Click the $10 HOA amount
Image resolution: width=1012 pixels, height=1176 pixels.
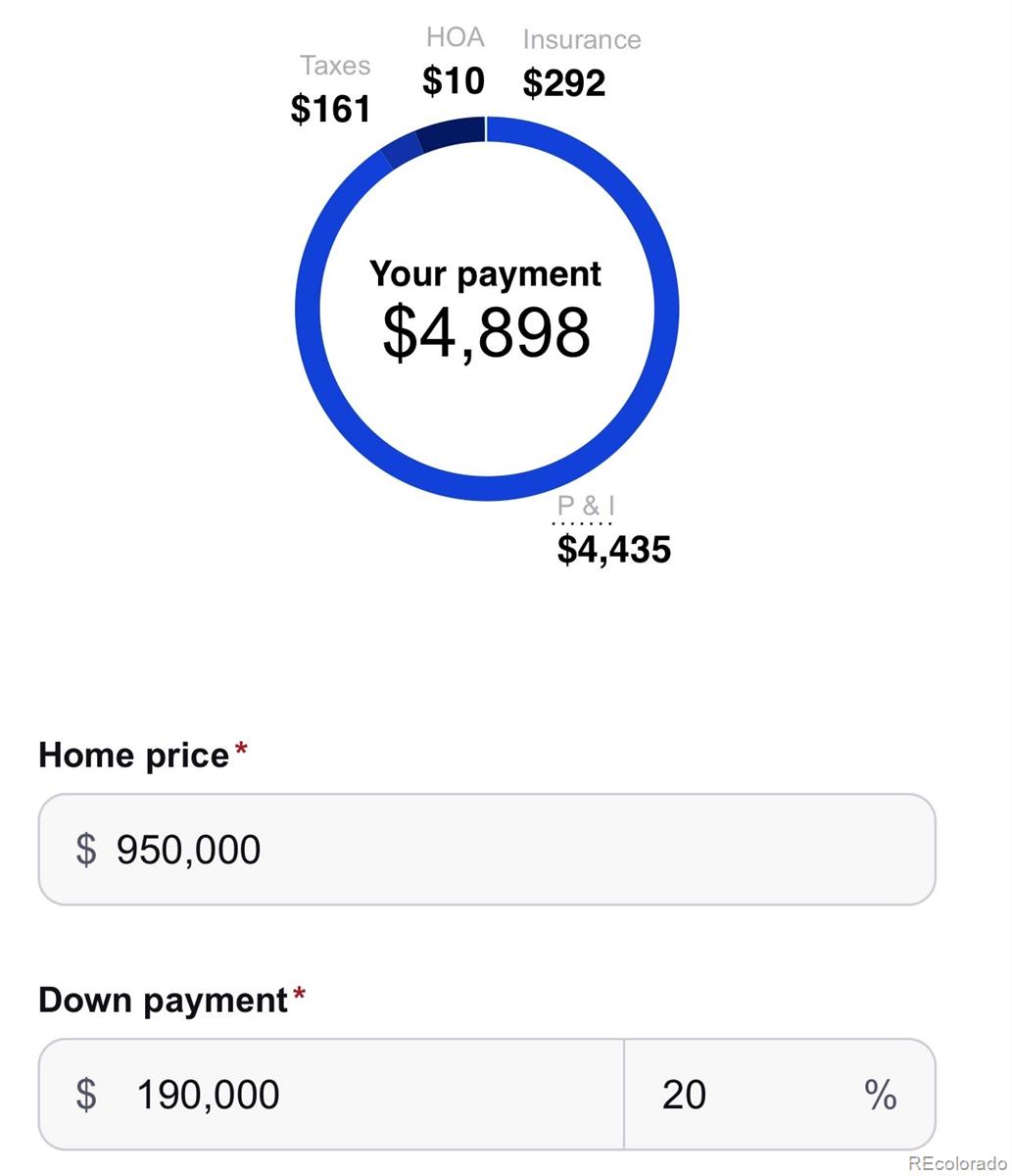454,80
